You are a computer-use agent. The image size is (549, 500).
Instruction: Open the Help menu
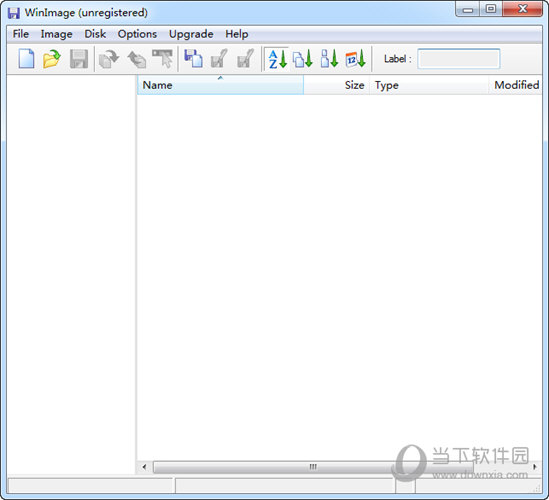click(x=237, y=34)
